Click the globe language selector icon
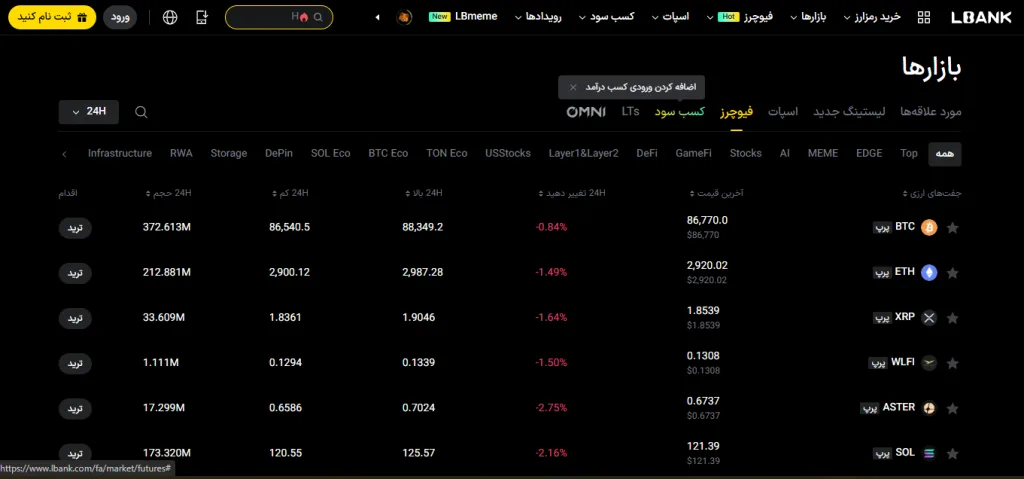This screenshot has height=479, width=1024. (x=170, y=17)
